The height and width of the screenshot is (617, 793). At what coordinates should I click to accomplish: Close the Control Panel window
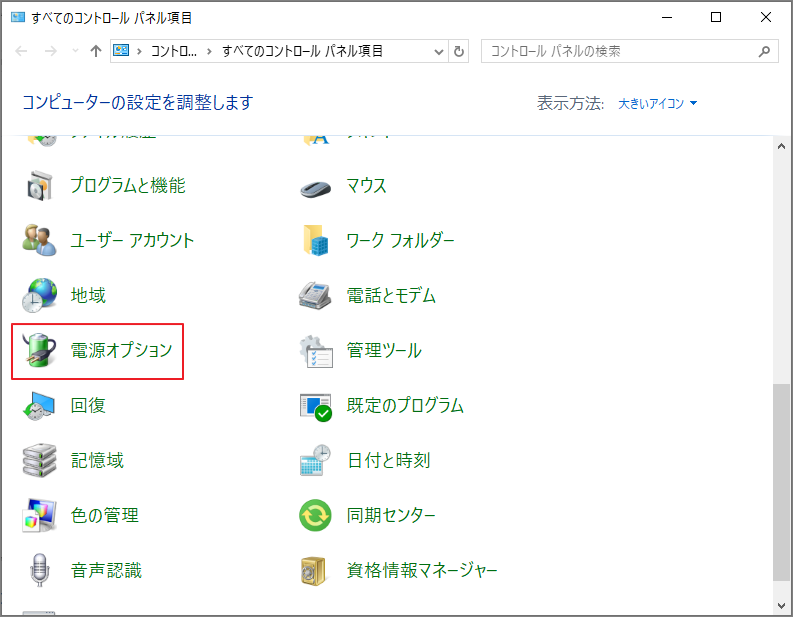click(766, 17)
